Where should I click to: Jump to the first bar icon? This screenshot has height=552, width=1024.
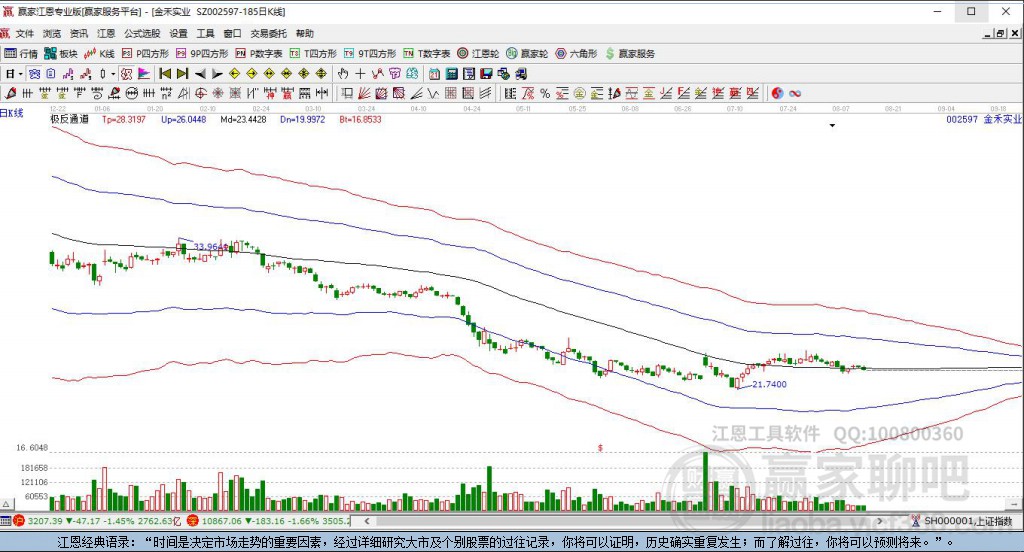click(165, 74)
